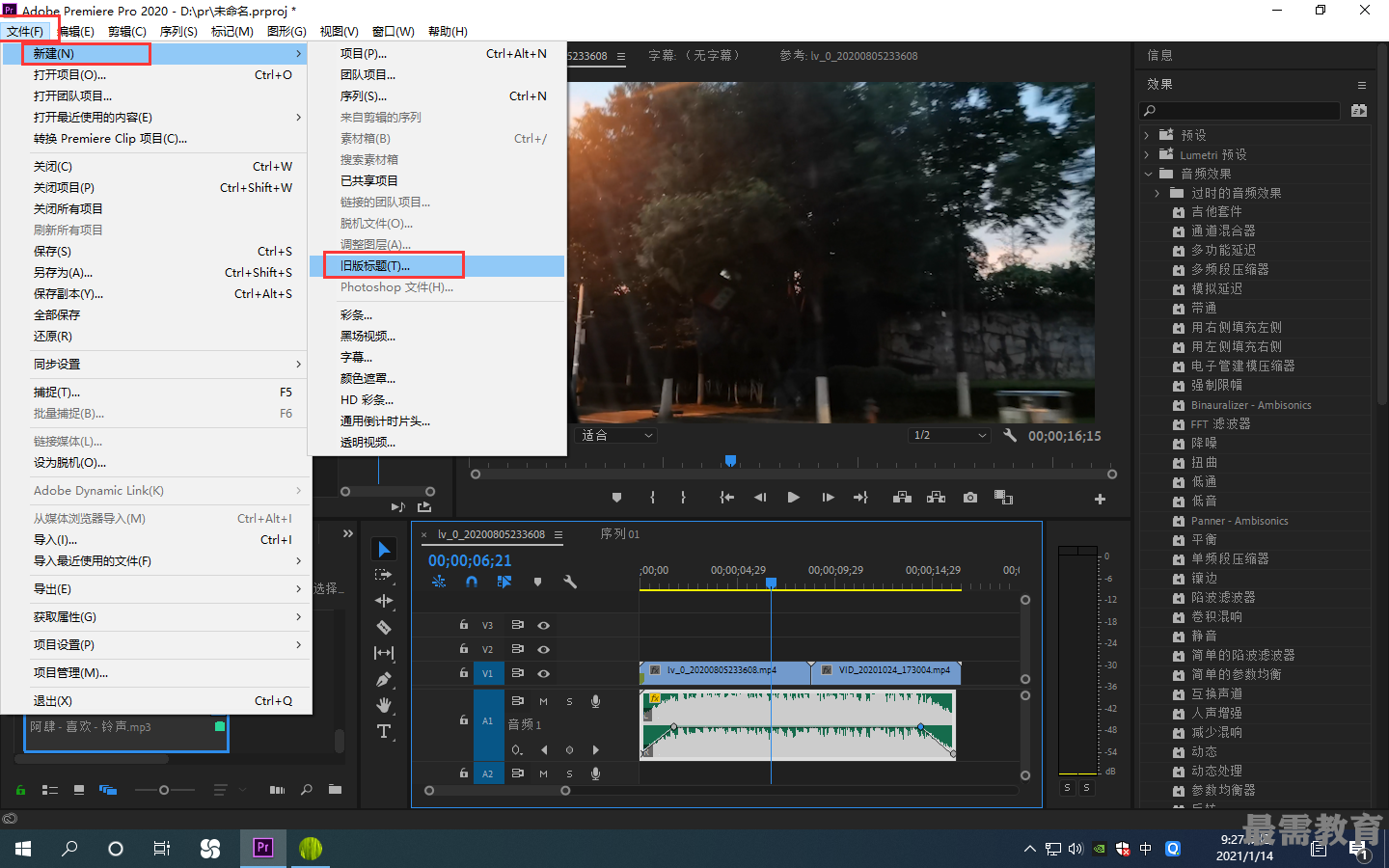1389x868 pixels.
Task: Select the Ripple Edit tool
Action: pos(384,601)
